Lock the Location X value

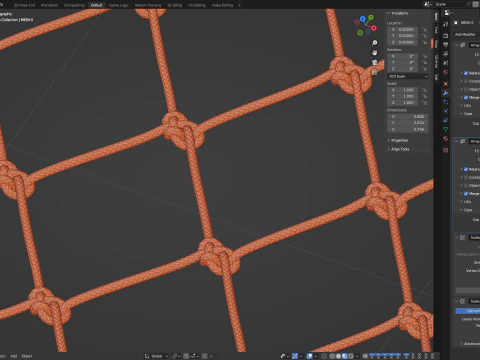(x=424, y=29)
